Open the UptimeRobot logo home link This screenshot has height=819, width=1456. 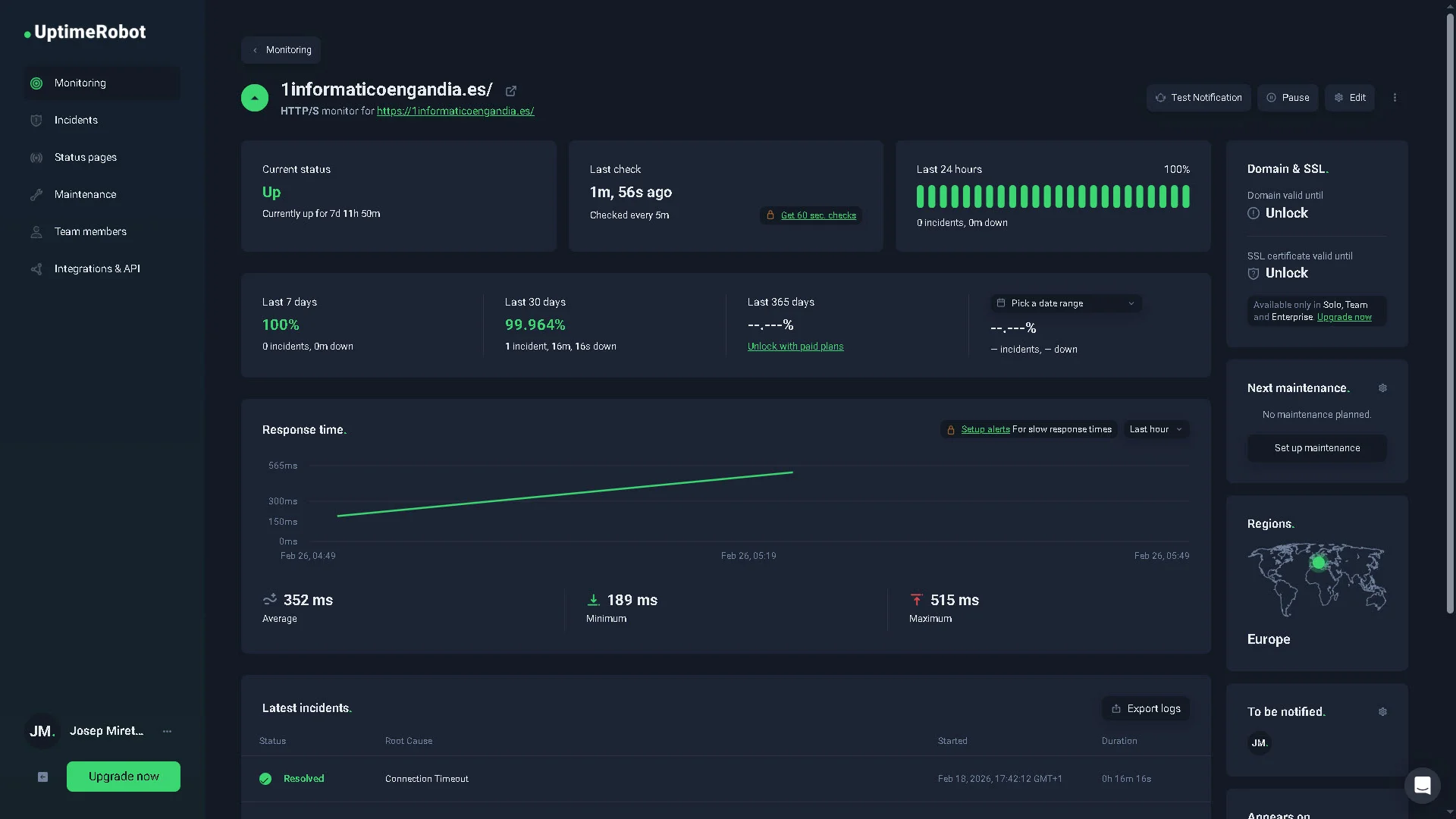[85, 32]
